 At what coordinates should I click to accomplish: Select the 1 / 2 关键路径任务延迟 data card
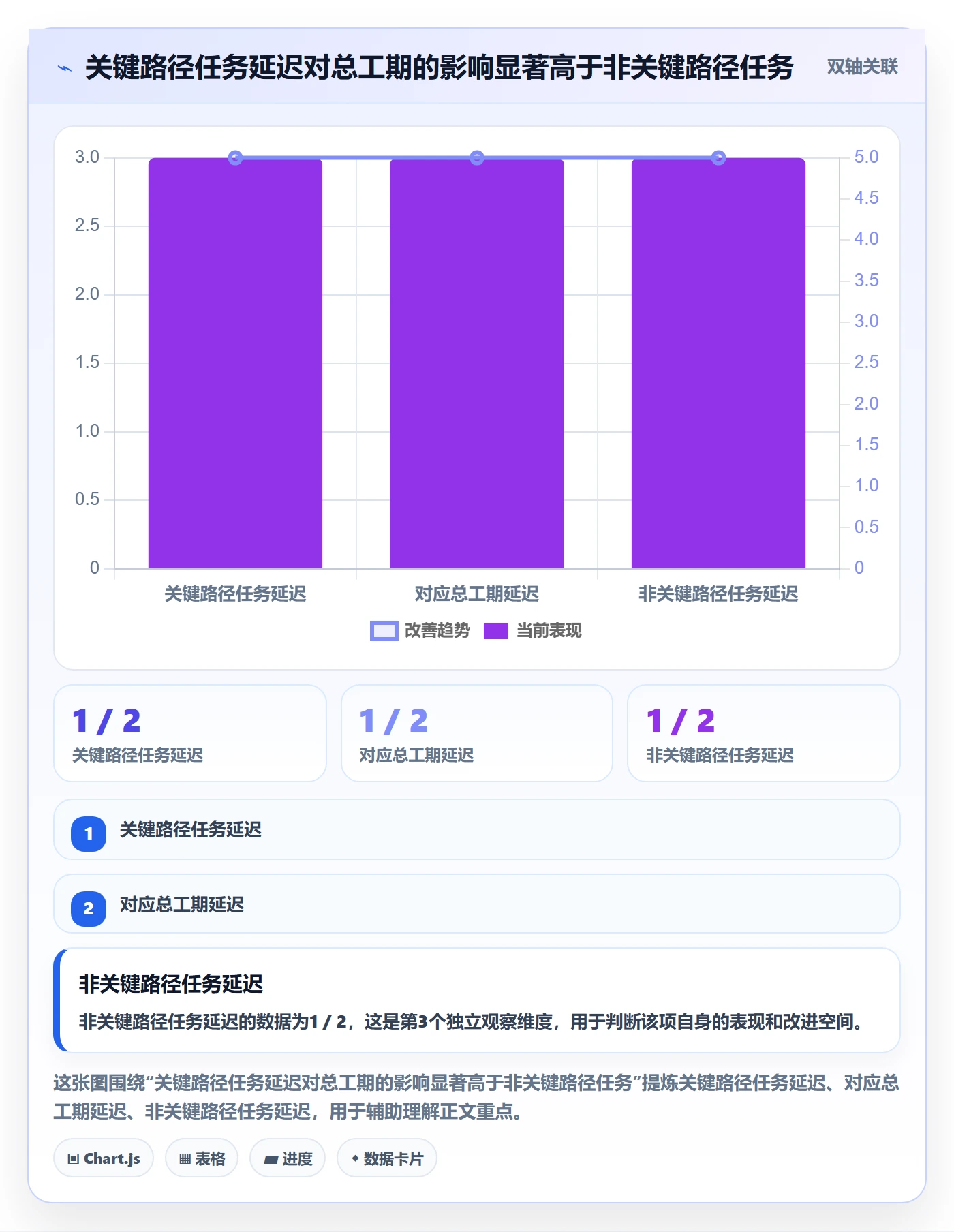(190, 733)
